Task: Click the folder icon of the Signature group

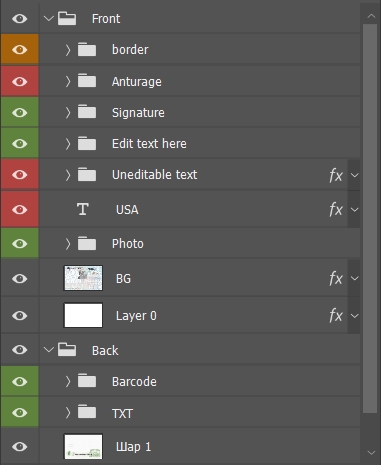Action: (87, 112)
